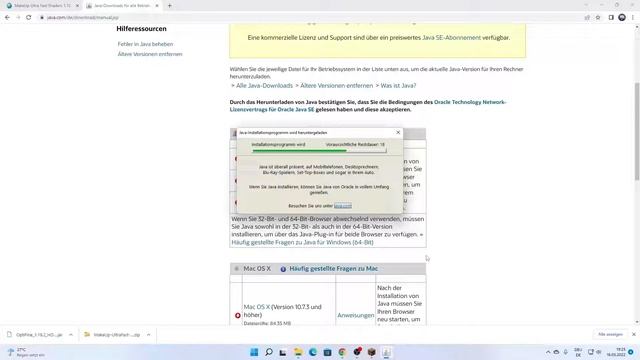Visit java.com link in installer dialog
The image size is (640, 360).
(x=342, y=206)
